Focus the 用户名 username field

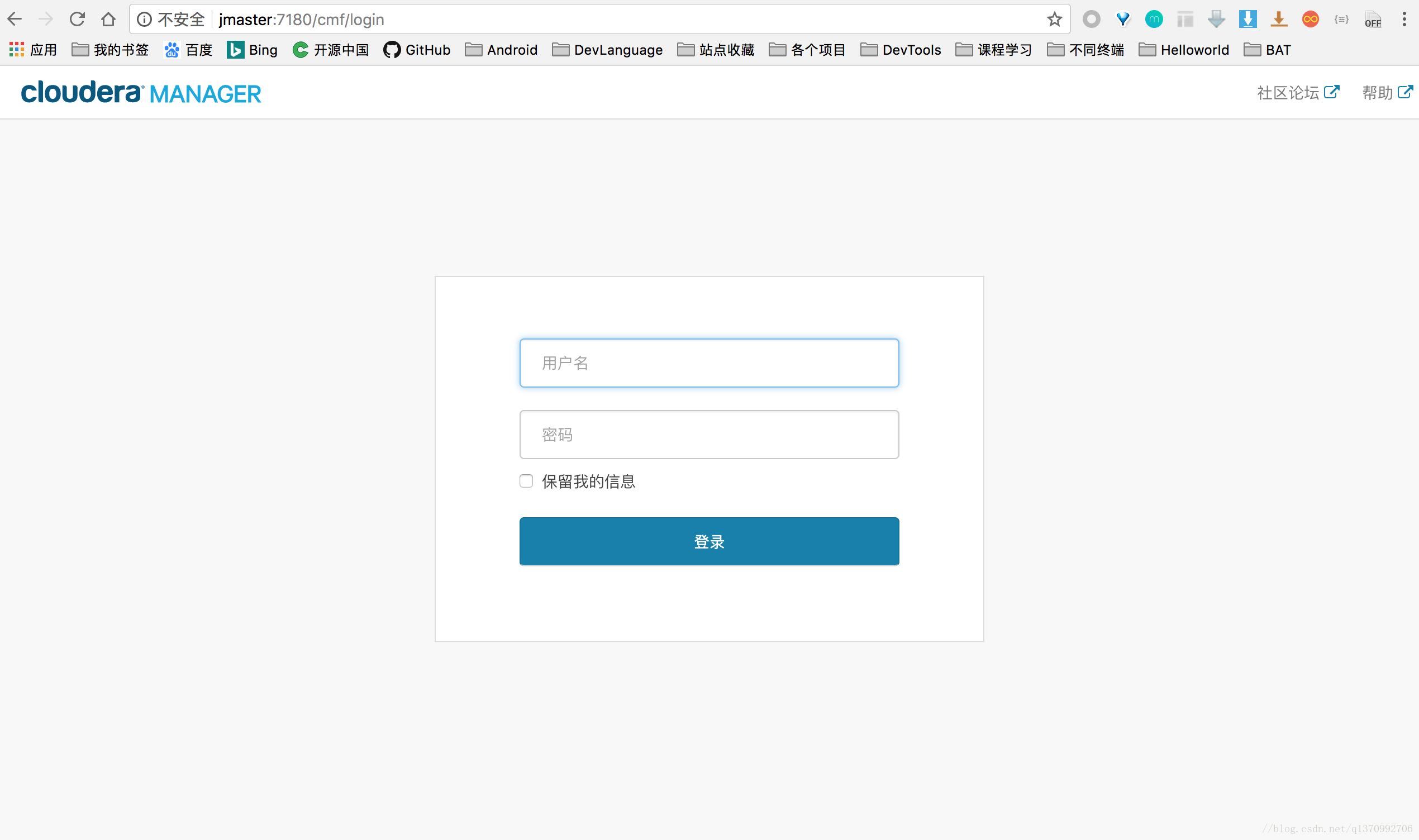(x=709, y=363)
